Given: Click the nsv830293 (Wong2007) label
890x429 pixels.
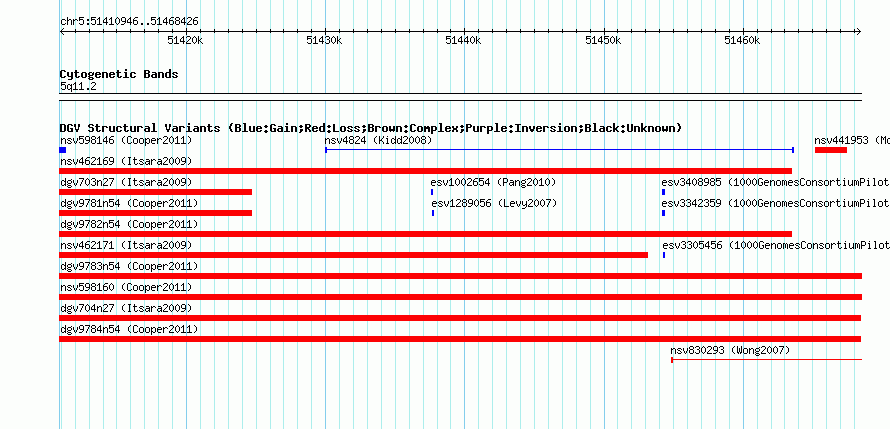Looking at the screenshot, I should [x=730, y=350].
